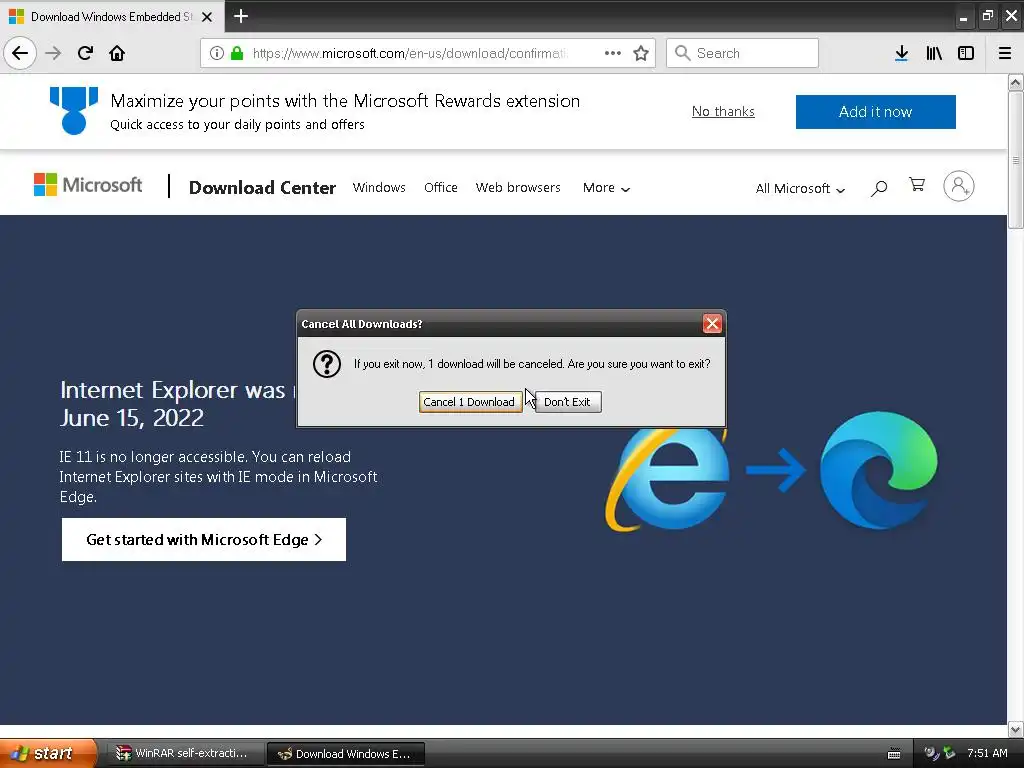Open the Windows menu item

tap(379, 188)
